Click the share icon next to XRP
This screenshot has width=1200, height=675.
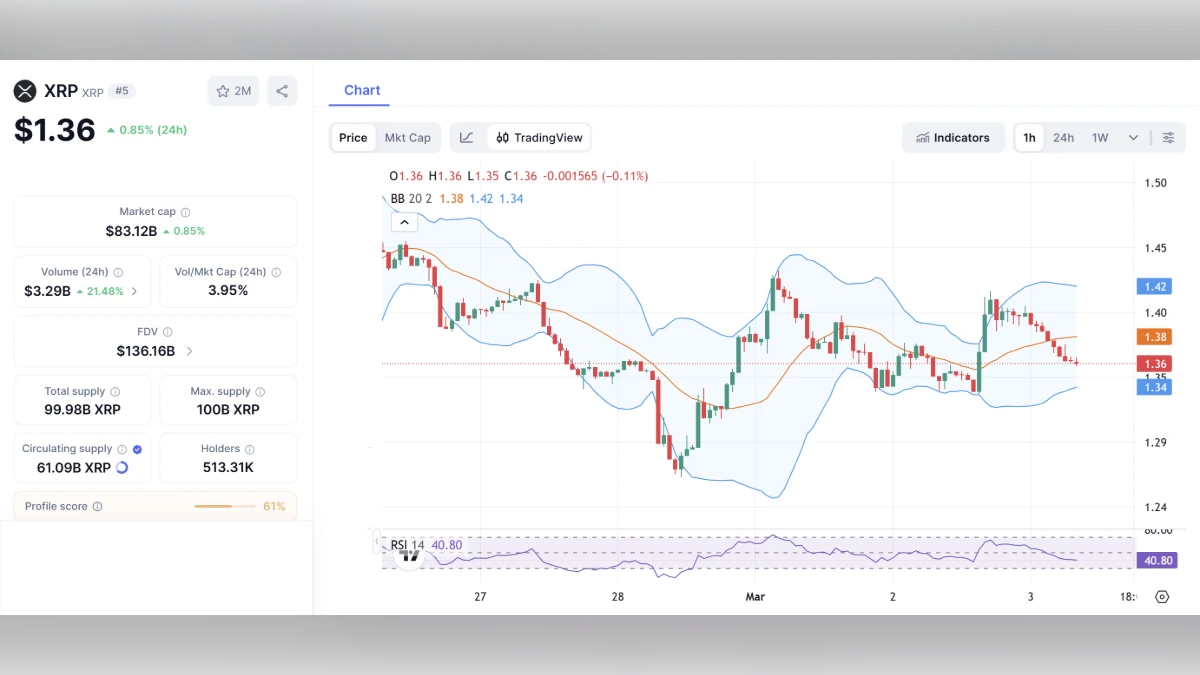click(281, 90)
